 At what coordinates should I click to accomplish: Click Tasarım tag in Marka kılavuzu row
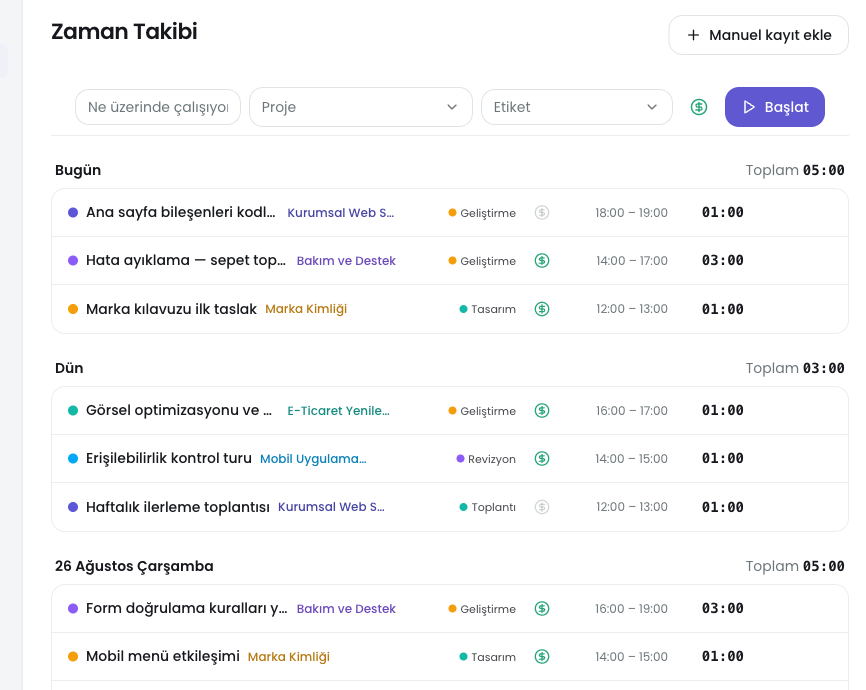tap(488, 309)
